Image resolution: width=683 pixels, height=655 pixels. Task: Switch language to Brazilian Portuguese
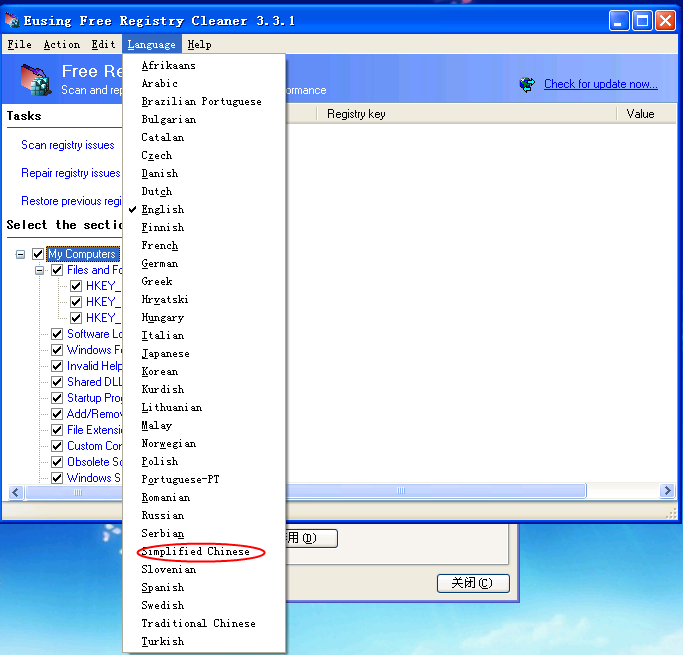point(204,101)
